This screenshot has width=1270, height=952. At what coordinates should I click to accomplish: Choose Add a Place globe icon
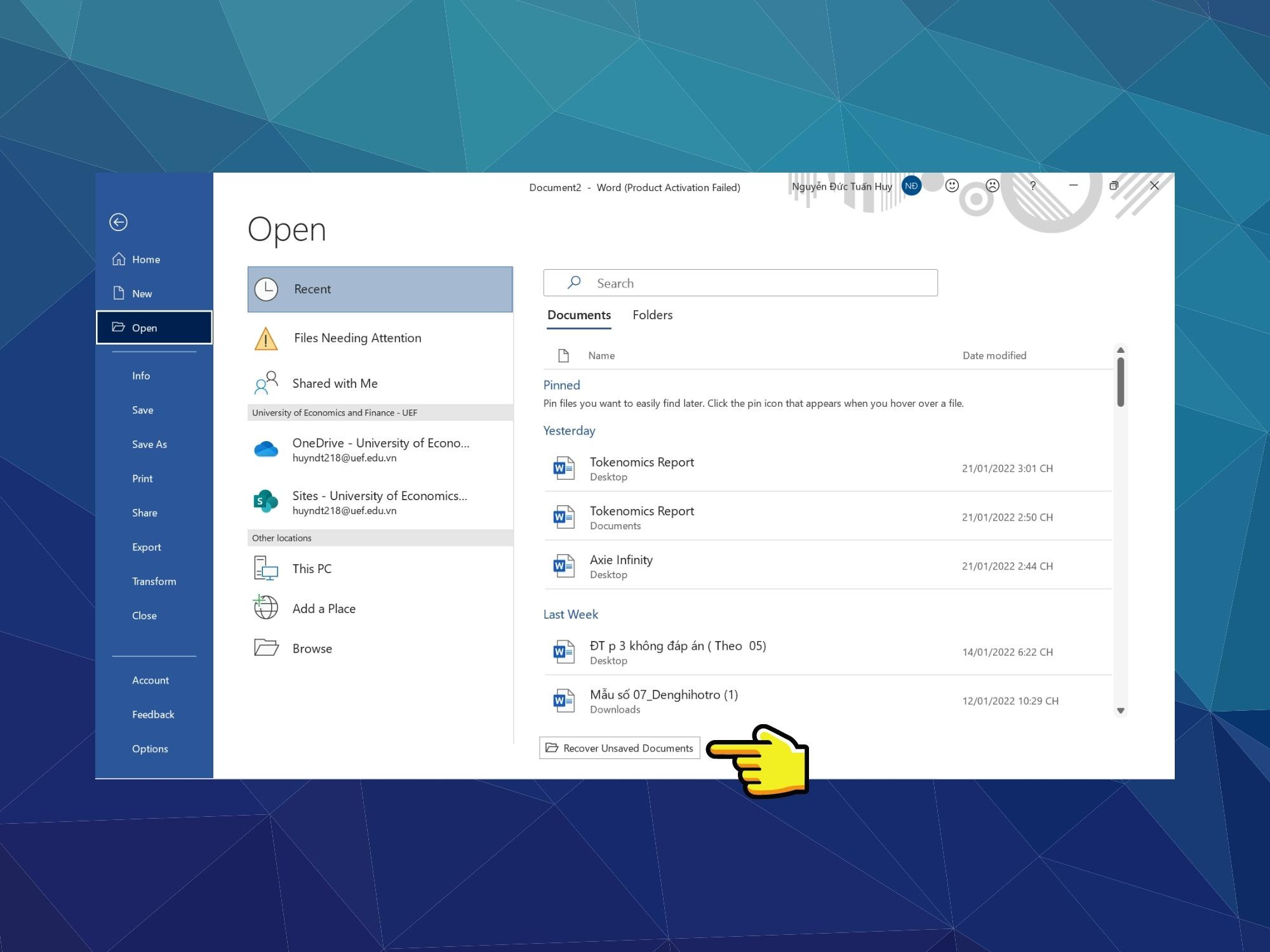click(x=266, y=607)
